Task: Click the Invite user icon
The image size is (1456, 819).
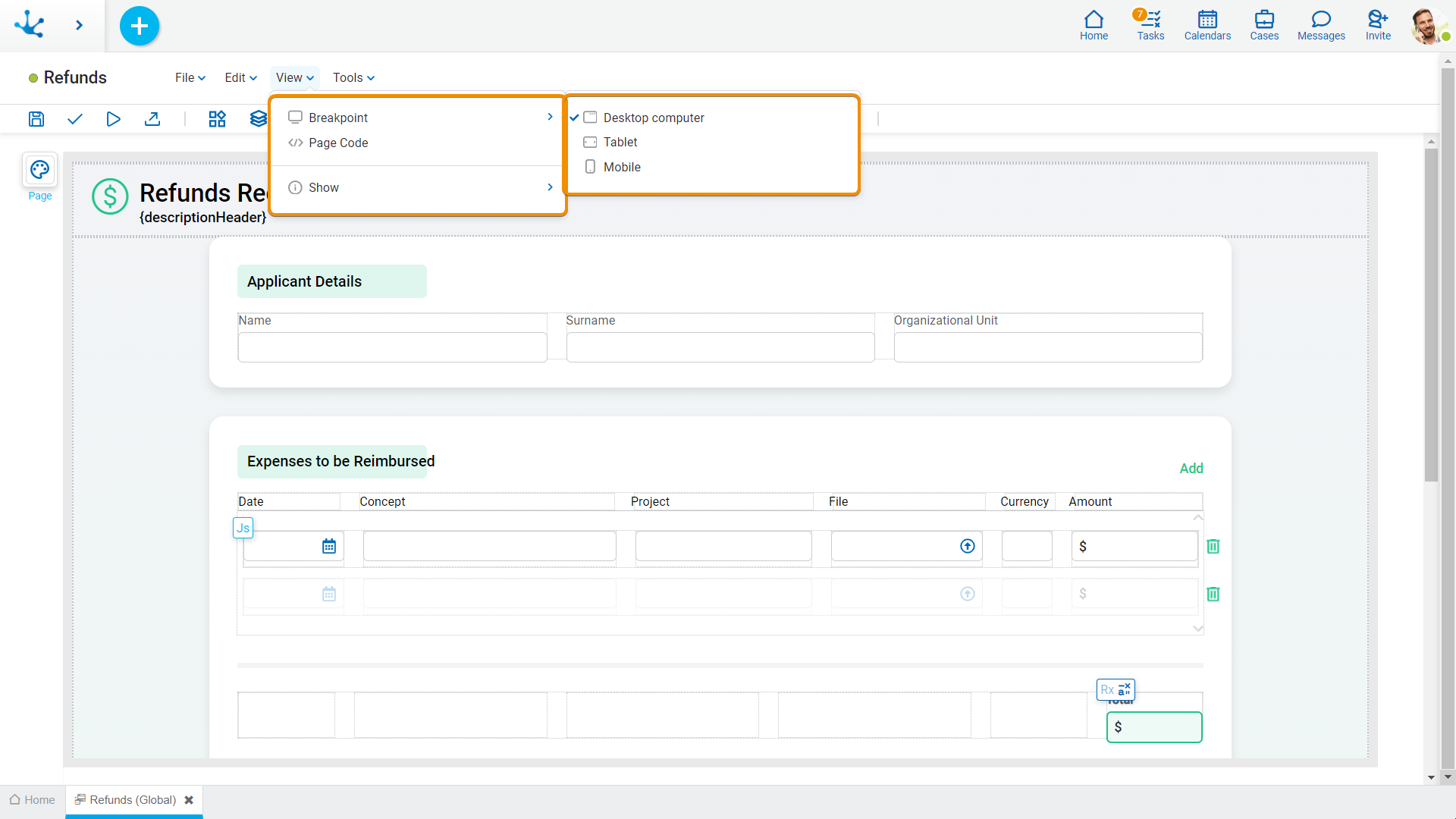Action: click(1378, 26)
